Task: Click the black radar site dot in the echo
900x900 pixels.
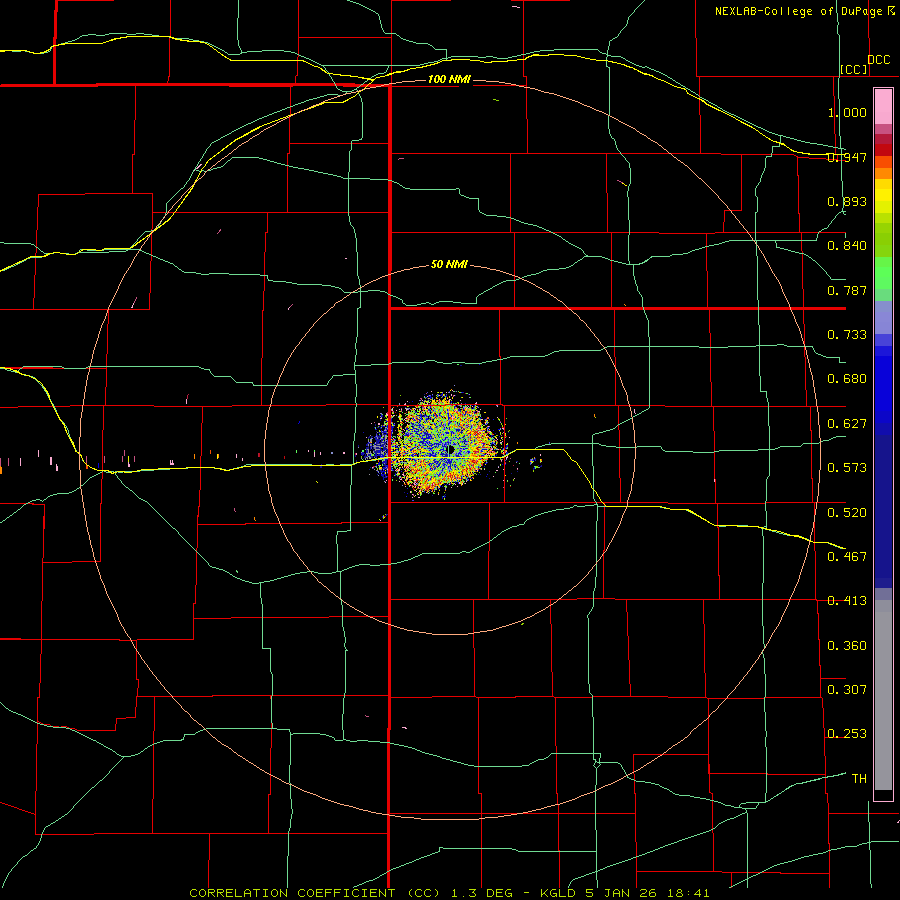Action: coord(451,450)
